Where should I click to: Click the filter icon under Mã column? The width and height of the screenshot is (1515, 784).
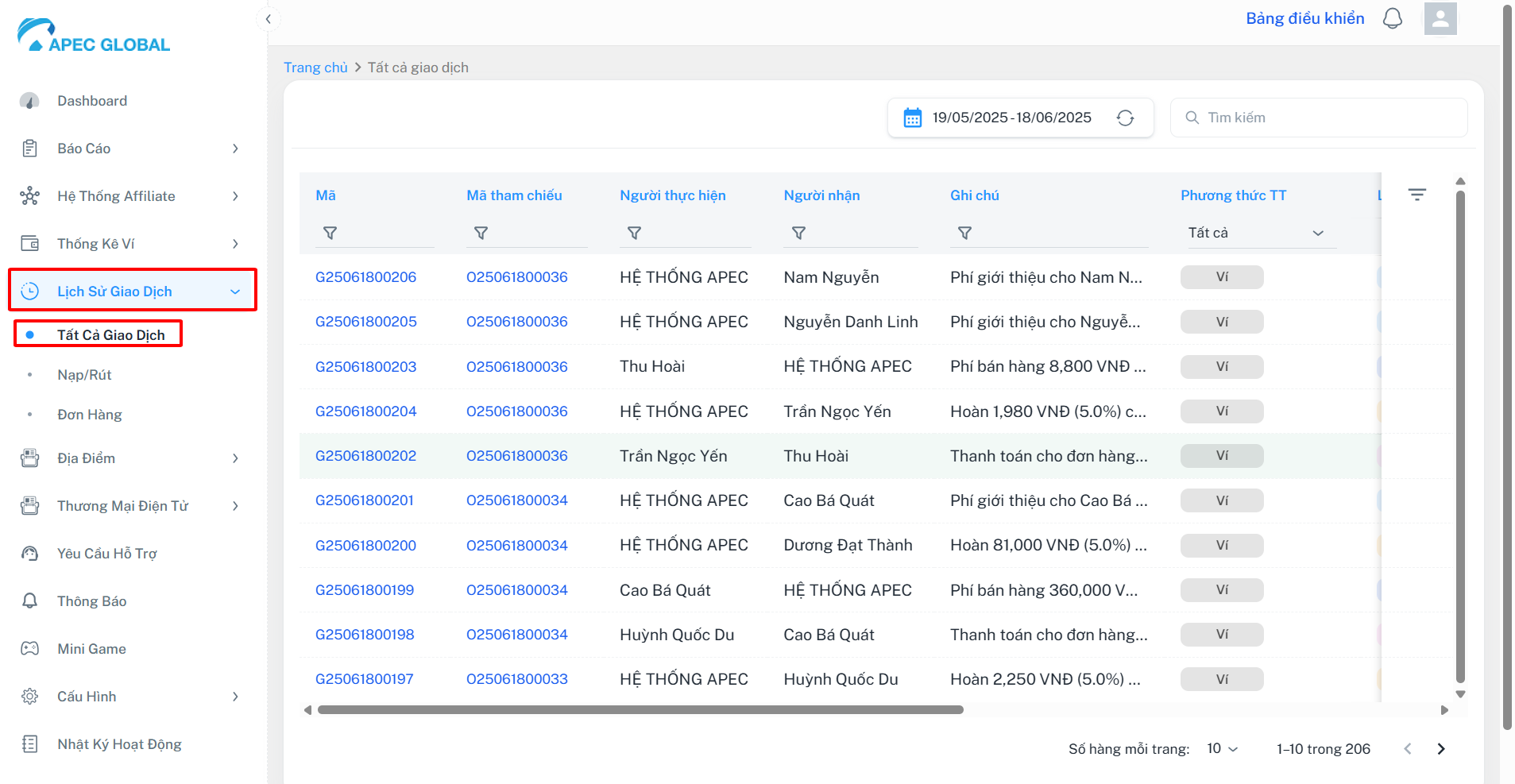(330, 233)
